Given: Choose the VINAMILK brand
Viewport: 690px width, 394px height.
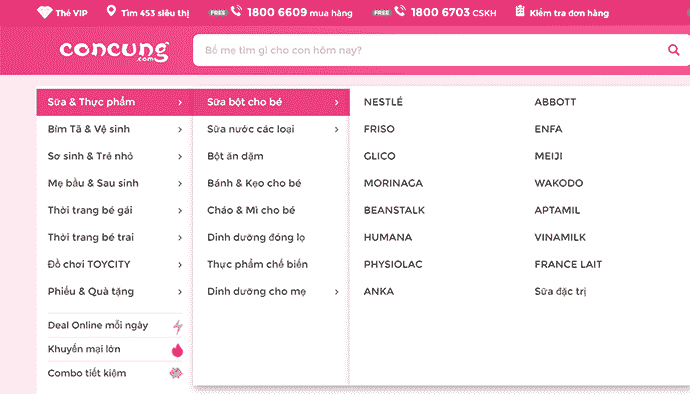Looking at the screenshot, I should (560, 237).
